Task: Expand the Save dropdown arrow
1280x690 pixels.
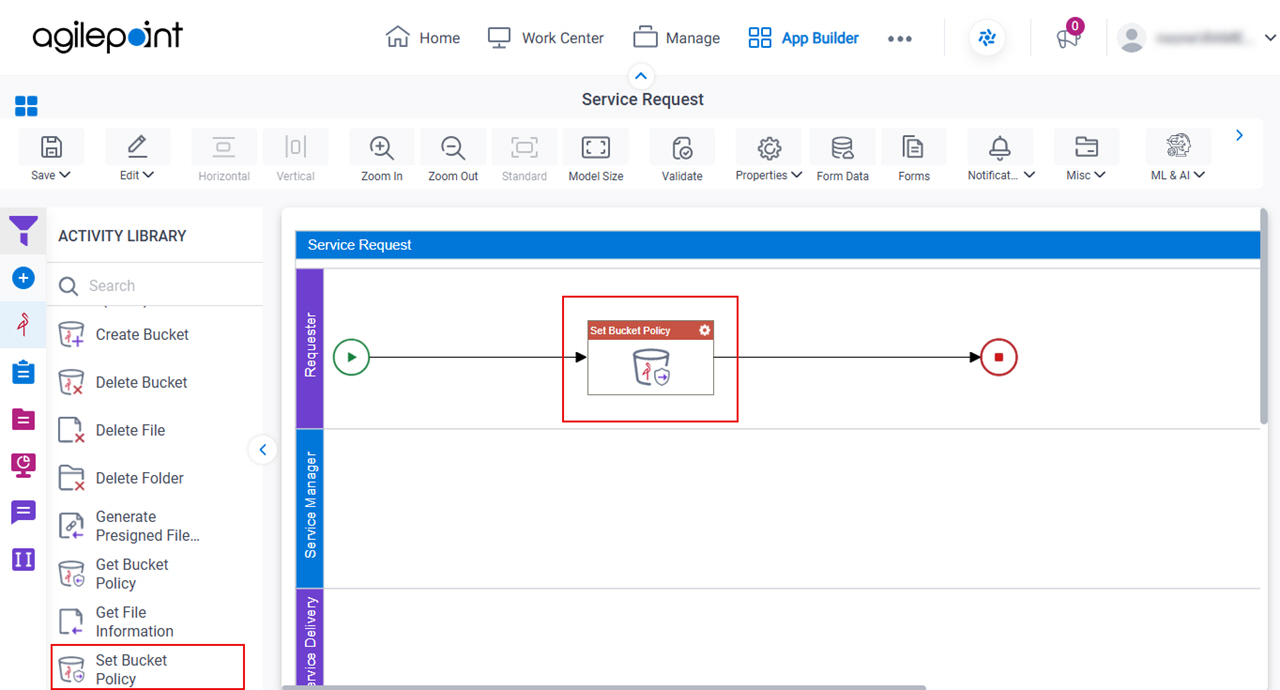Action: pos(65,175)
